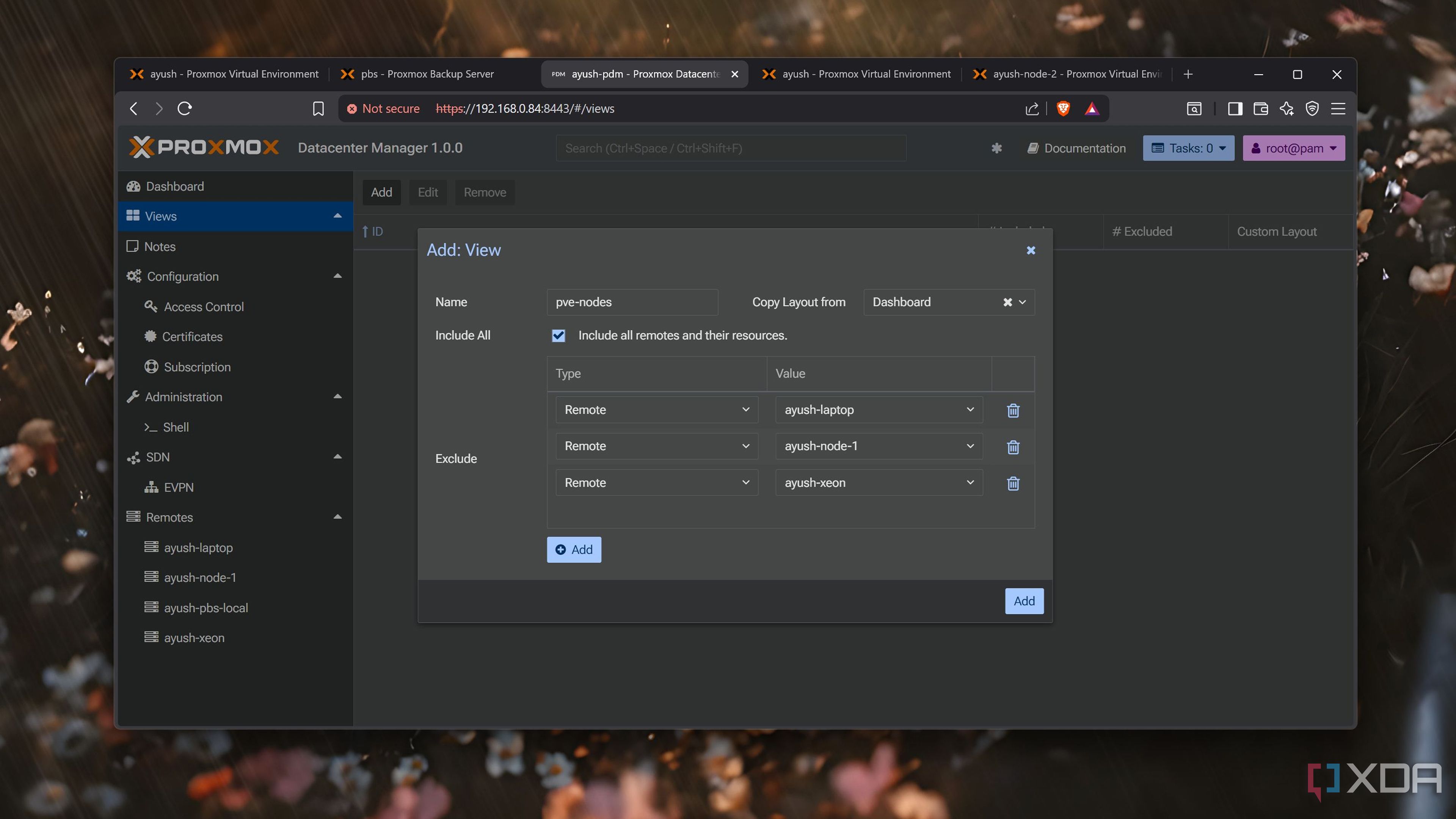
Task: Click the Proxmox logo in the header
Action: click(x=204, y=147)
